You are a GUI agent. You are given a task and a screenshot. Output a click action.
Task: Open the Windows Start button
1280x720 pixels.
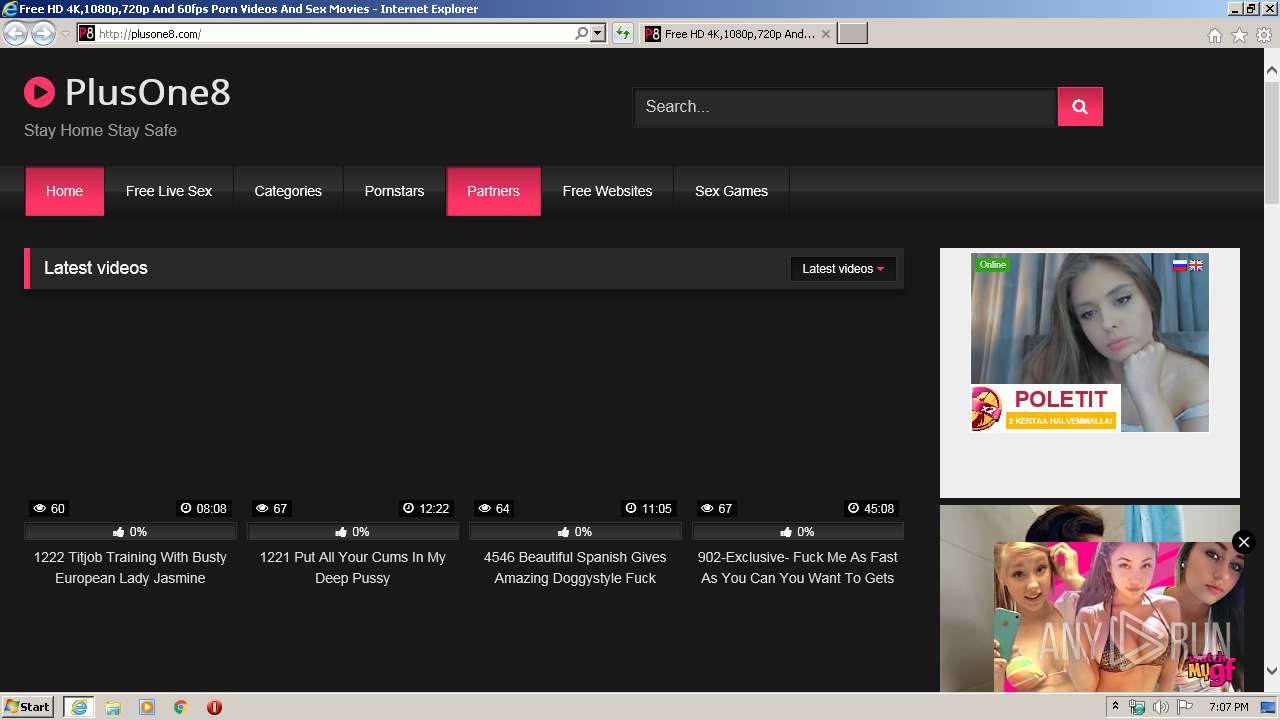[x=27, y=707]
